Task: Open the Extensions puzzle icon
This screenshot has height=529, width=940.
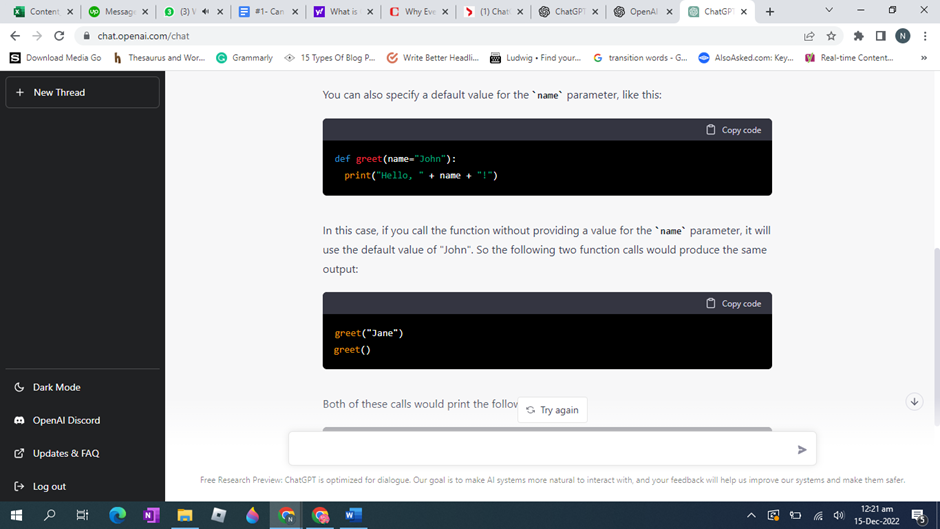Action: (858, 36)
